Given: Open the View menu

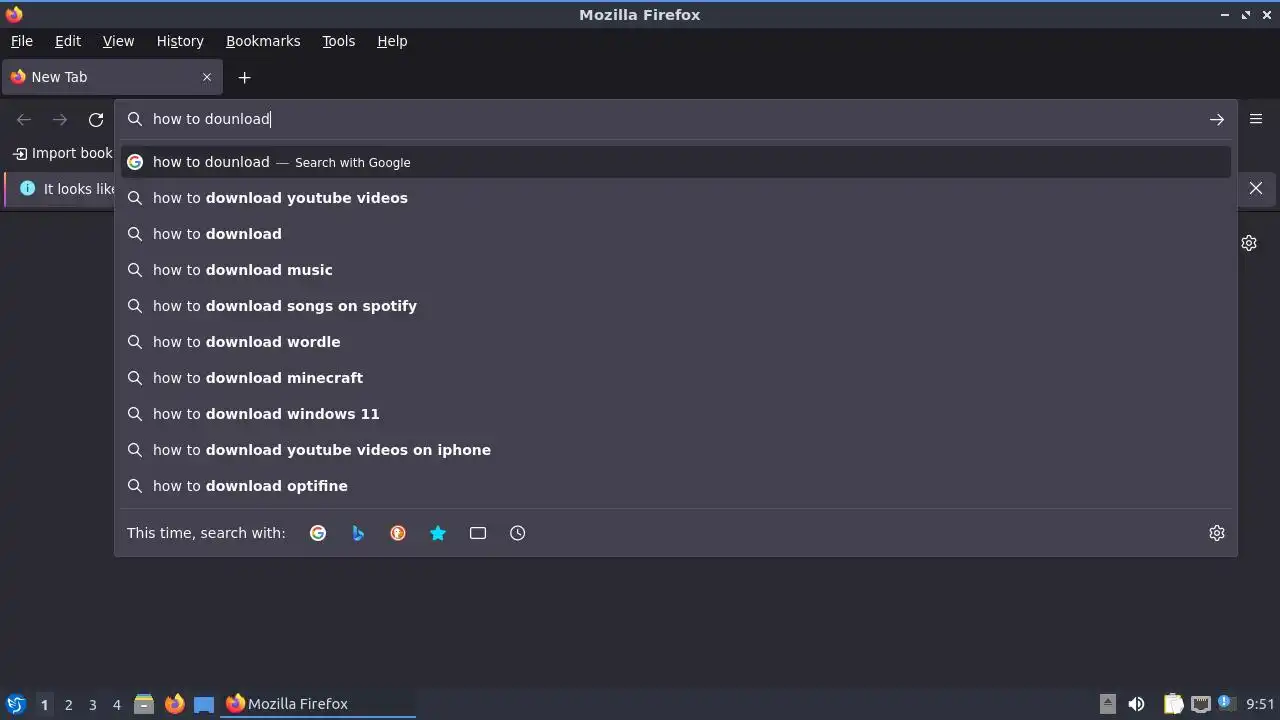Looking at the screenshot, I should tap(118, 41).
